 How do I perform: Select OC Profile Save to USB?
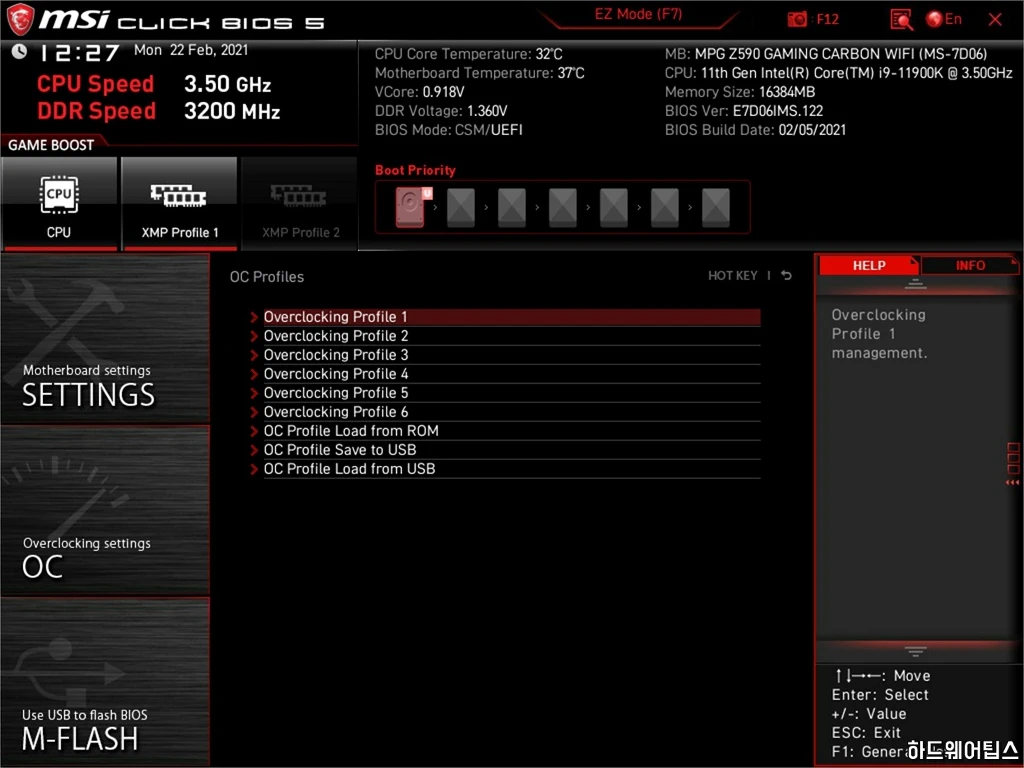tap(511, 449)
